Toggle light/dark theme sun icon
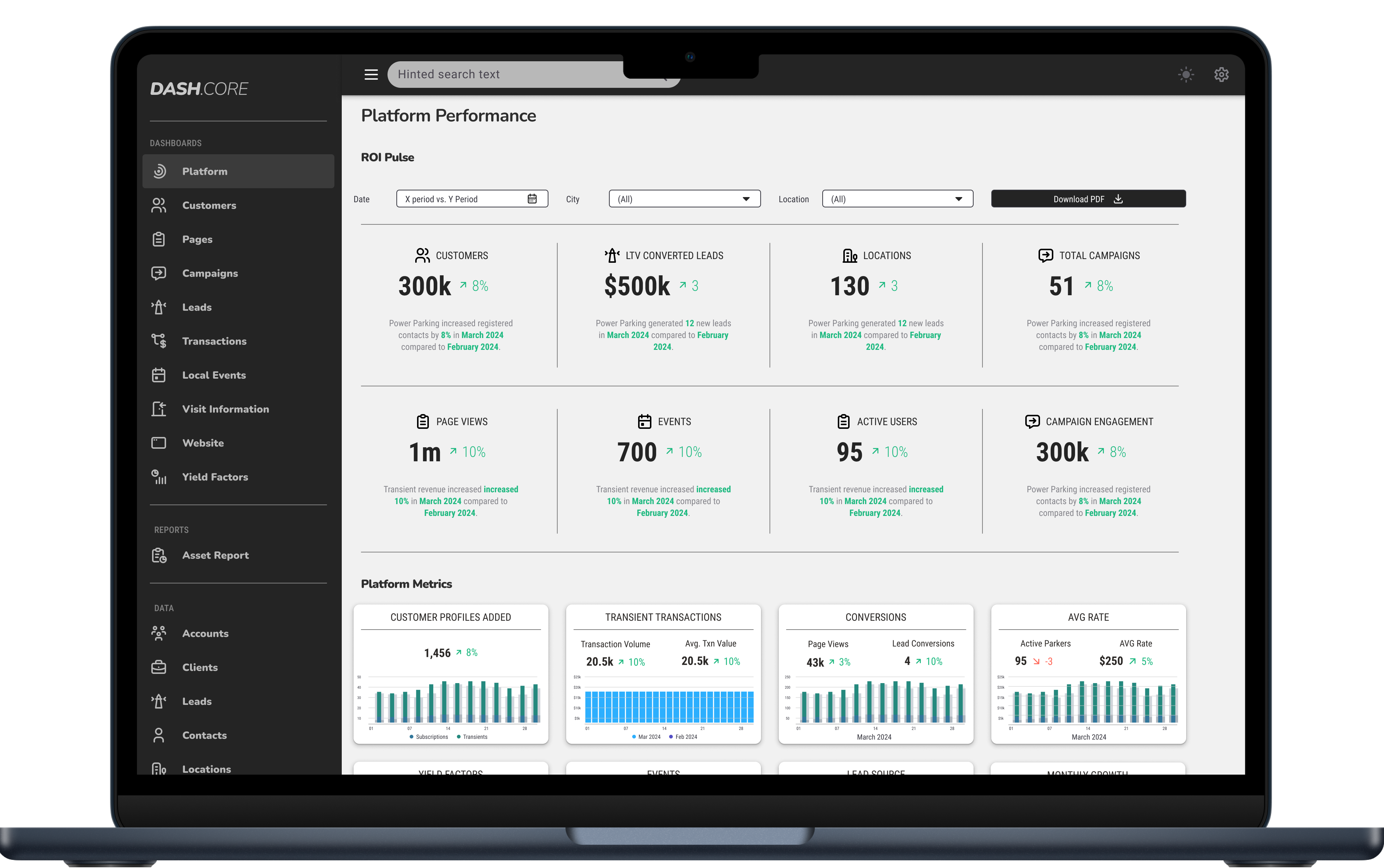 pyautogui.click(x=1185, y=75)
